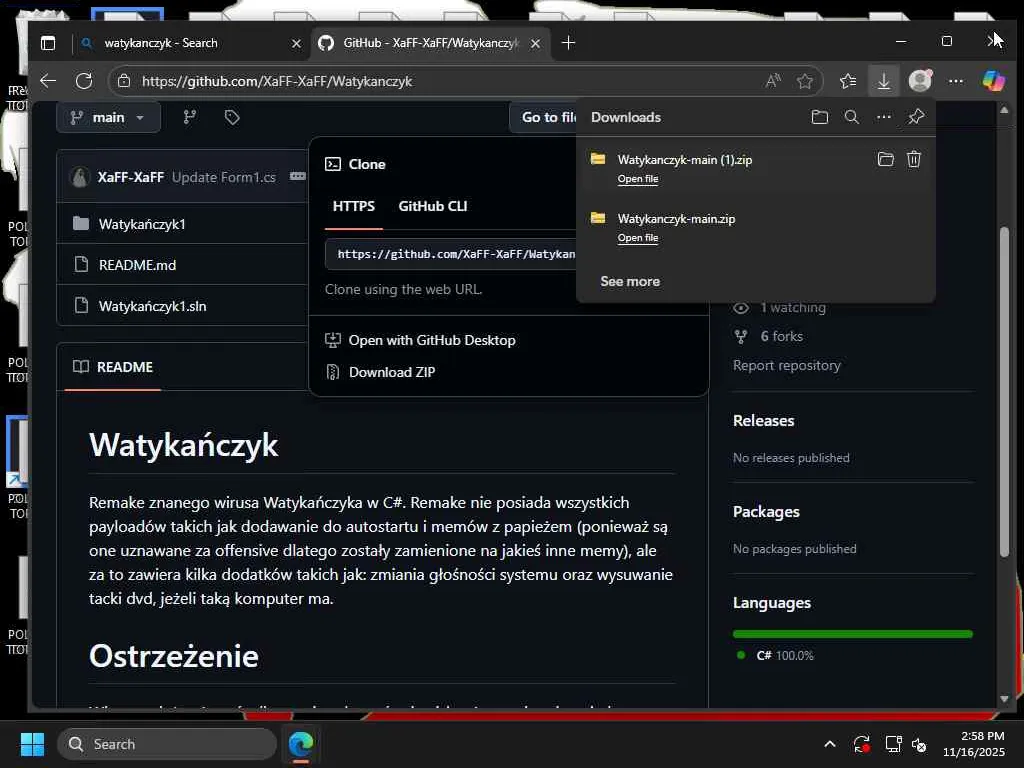
Task: Open downloads folder icon in Downloads panel
Action: (820, 117)
